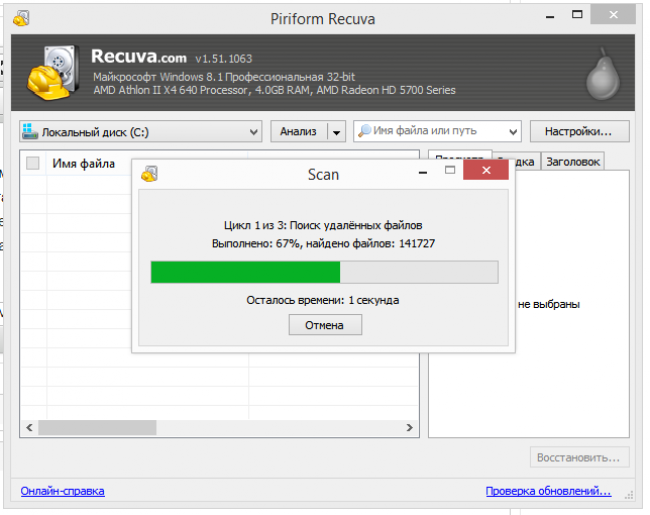650x515 pixels.
Task: Minimize the Scan dialog
Action: [423, 172]
